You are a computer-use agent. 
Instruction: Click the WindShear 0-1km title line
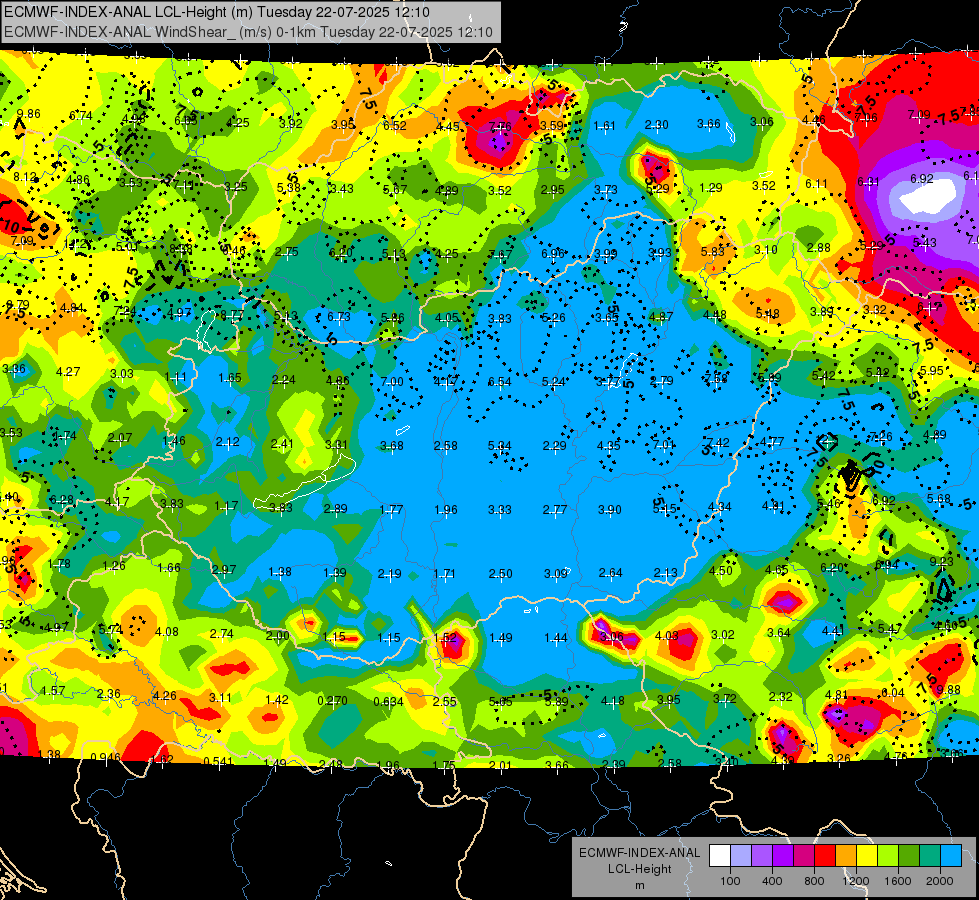click(248, 31)
